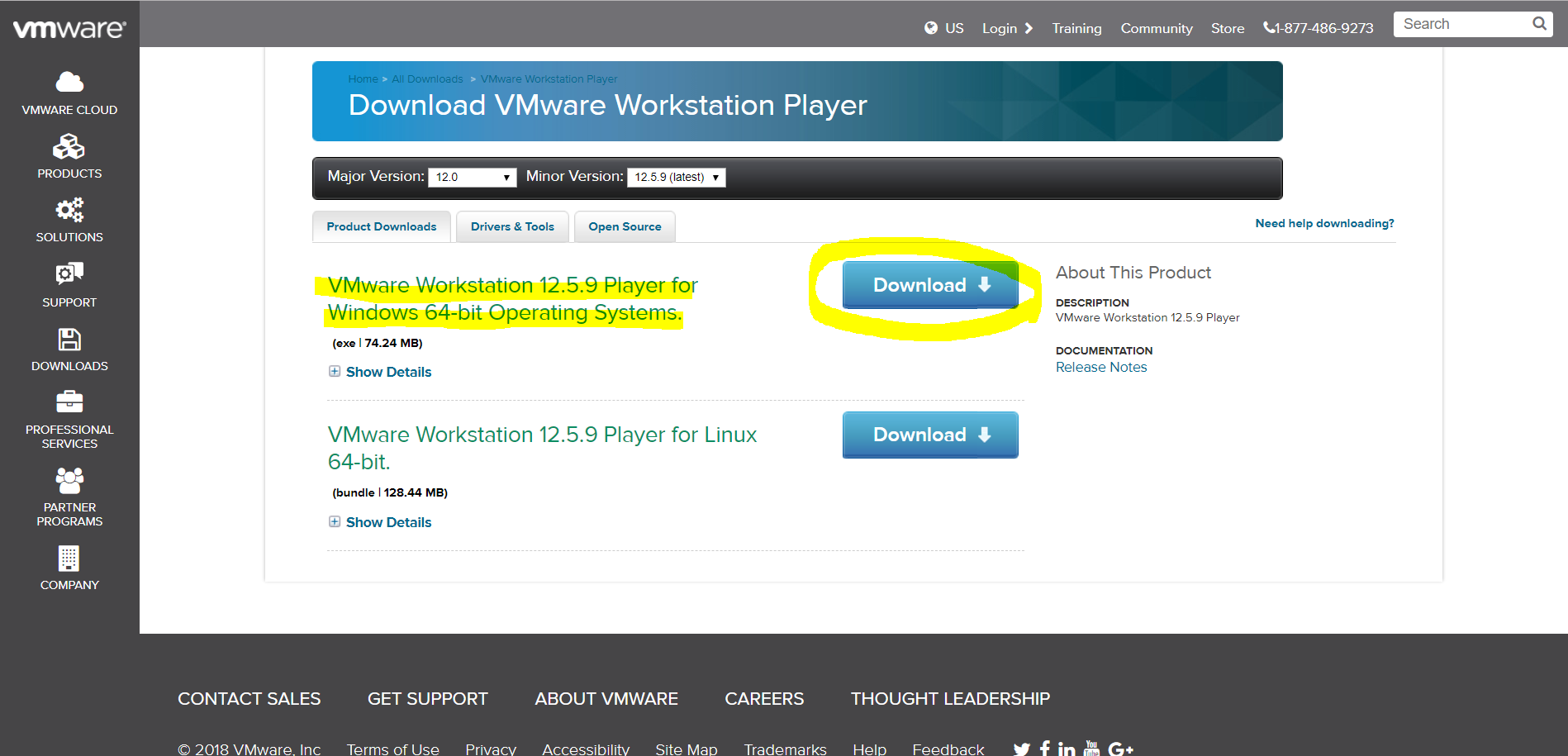Screen dimensions: 1568x756
Task: Click the Need help downloading link
Action: coord(1324,223)
